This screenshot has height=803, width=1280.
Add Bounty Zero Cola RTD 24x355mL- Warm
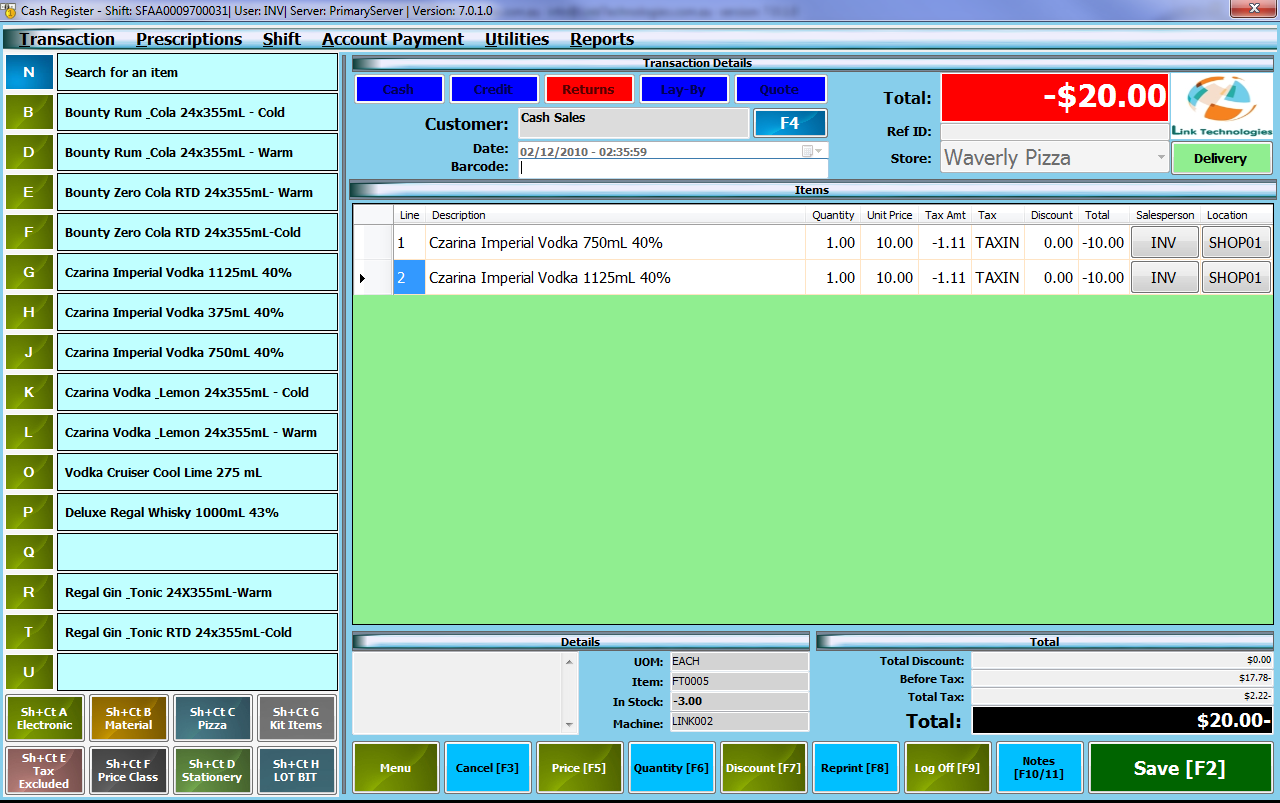197,192
